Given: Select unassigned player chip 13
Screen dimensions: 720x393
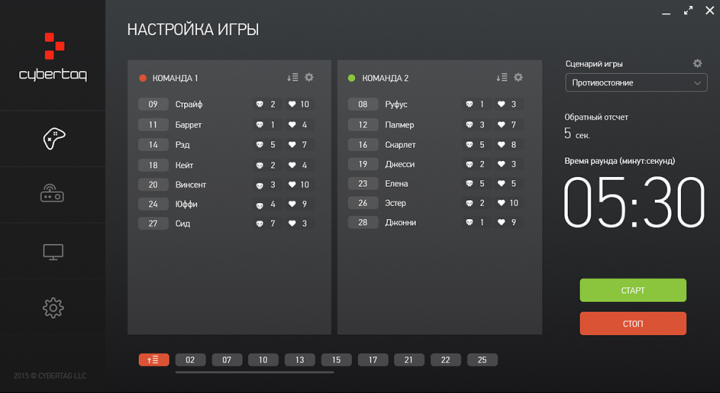Looking at the screenshot, I should 300,360.
